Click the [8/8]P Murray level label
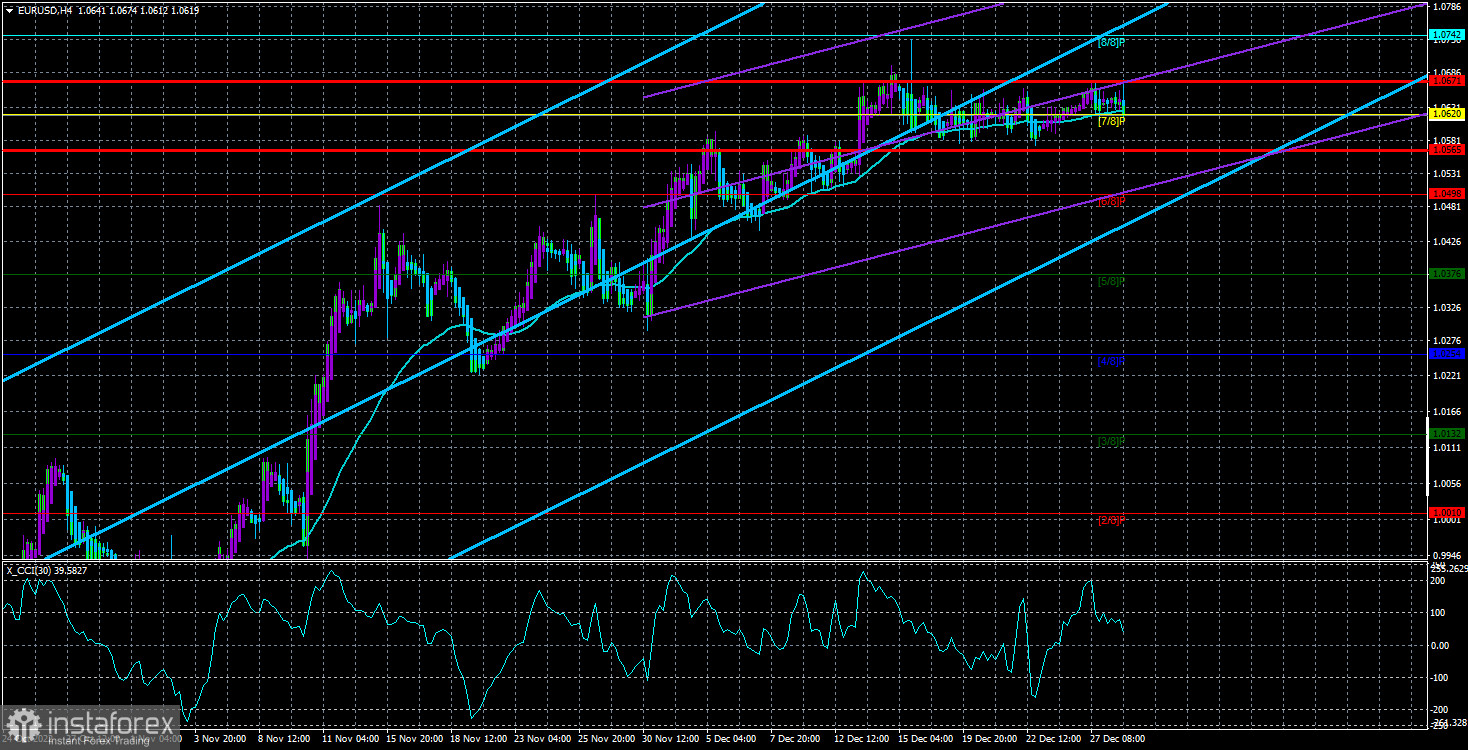1468x750 pixels. pos(1111,42)
